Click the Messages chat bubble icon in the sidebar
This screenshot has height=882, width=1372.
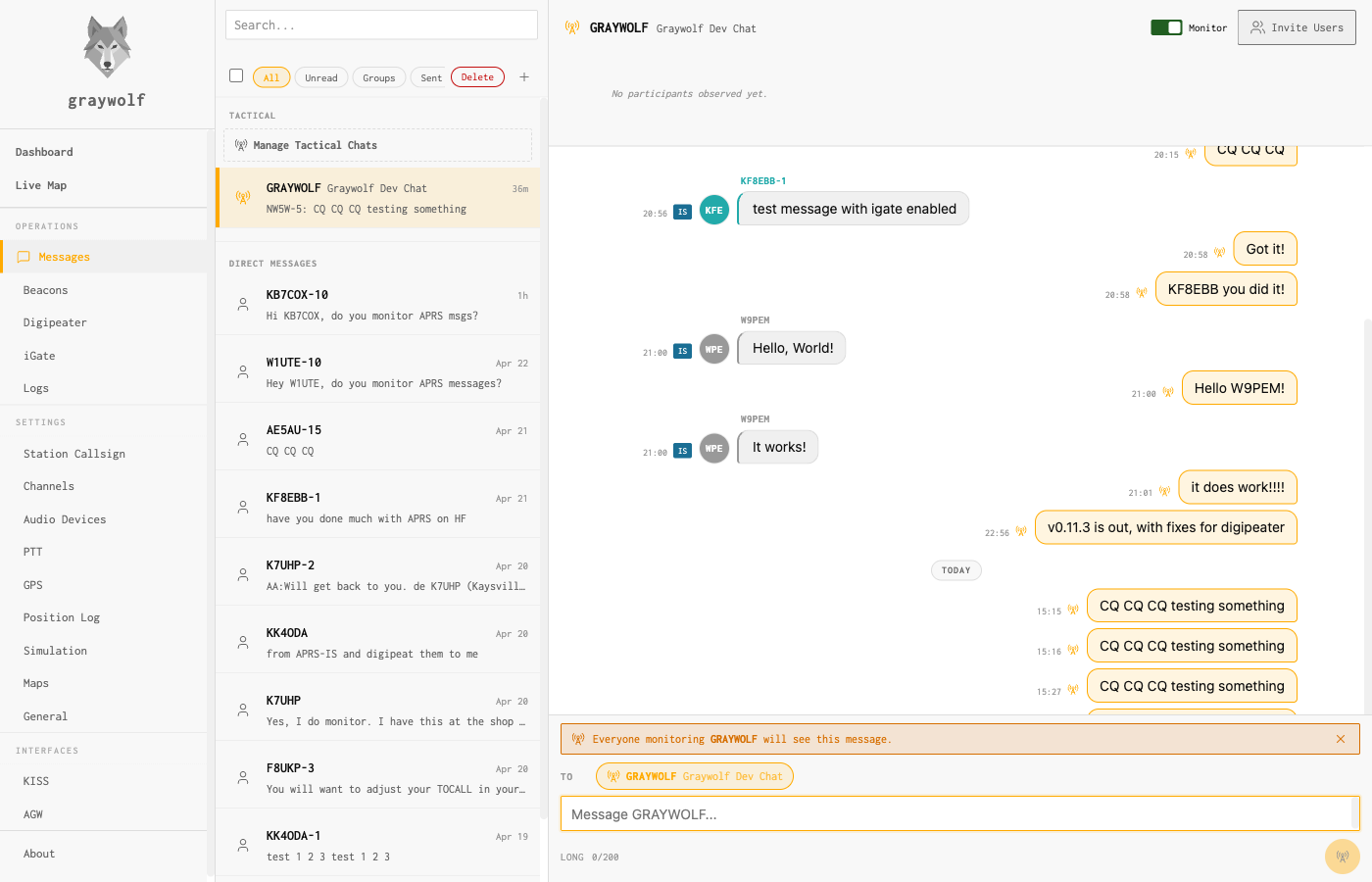24,257
